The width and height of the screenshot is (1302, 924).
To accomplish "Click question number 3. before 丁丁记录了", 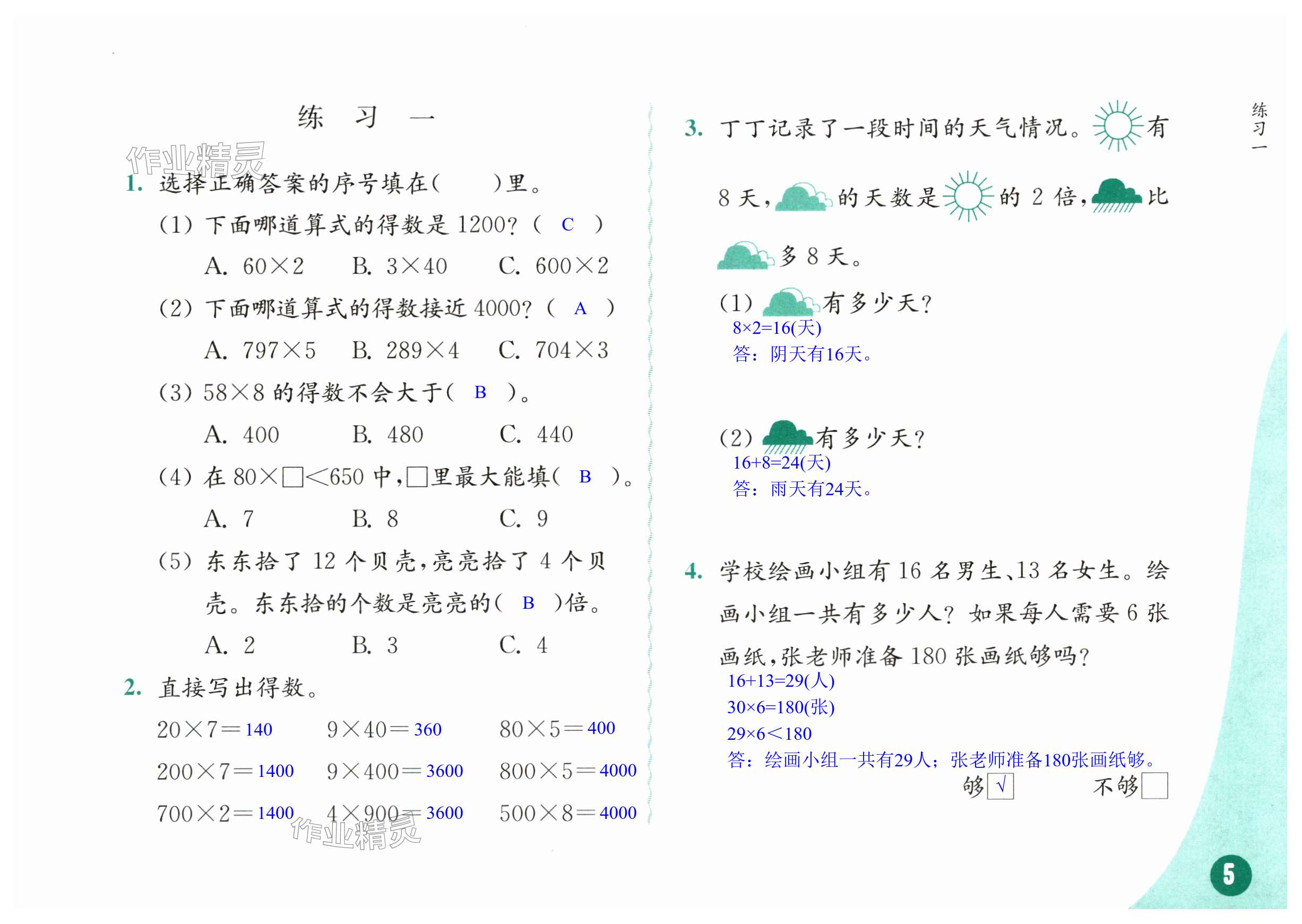I will [694, 128].
